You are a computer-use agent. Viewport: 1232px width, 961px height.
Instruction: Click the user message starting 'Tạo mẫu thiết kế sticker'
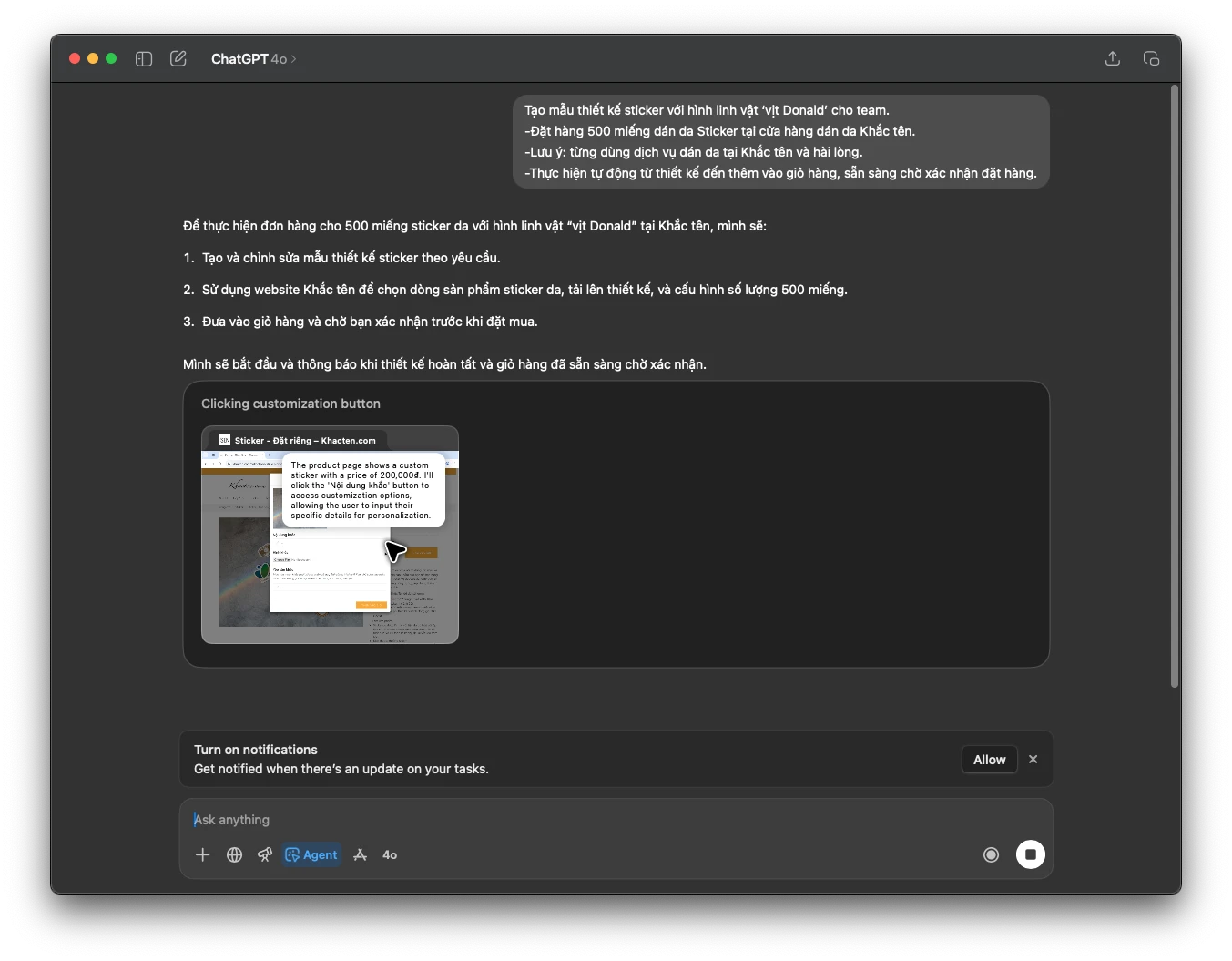click(780, 141)
